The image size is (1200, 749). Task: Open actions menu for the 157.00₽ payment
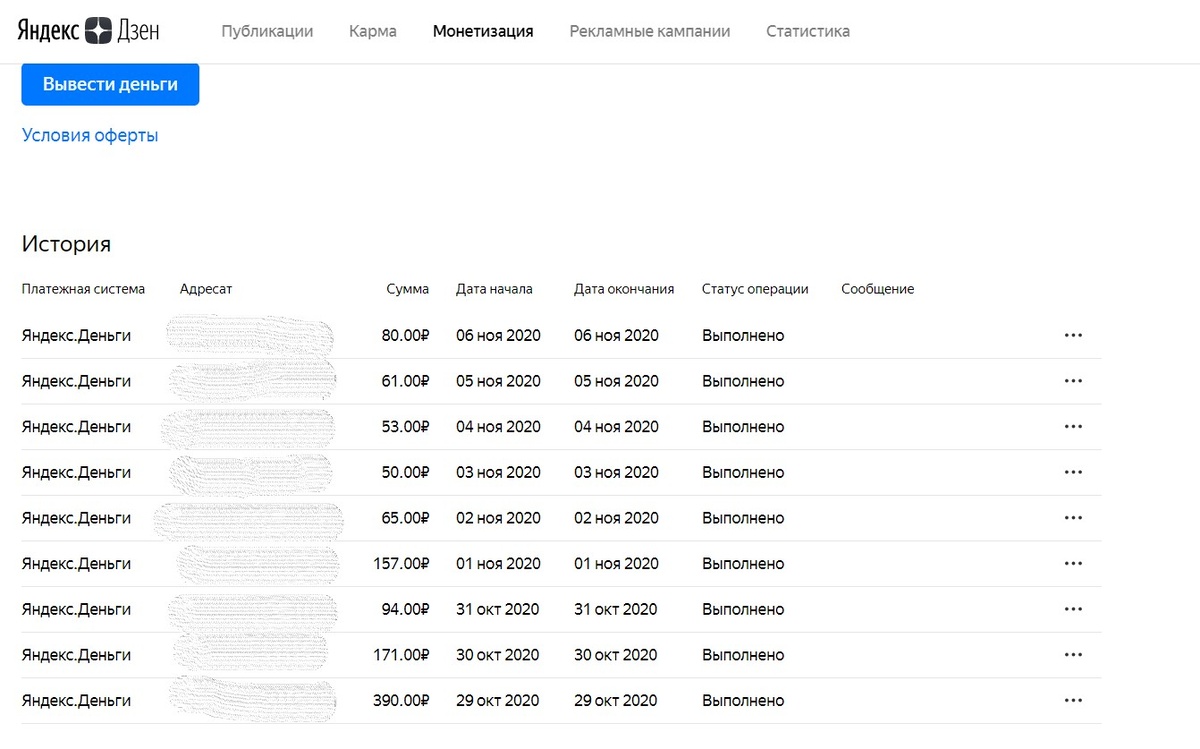[x=1074, y=563]
